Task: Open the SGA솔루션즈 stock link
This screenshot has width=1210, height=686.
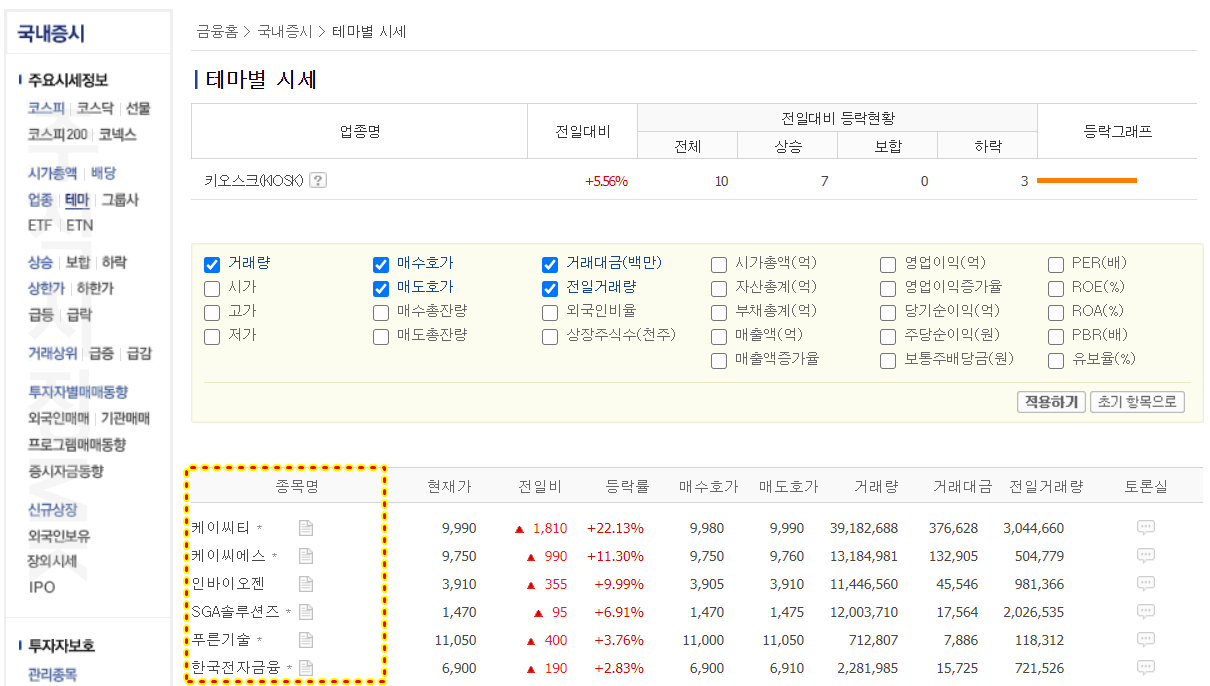Action: point(236,612)
